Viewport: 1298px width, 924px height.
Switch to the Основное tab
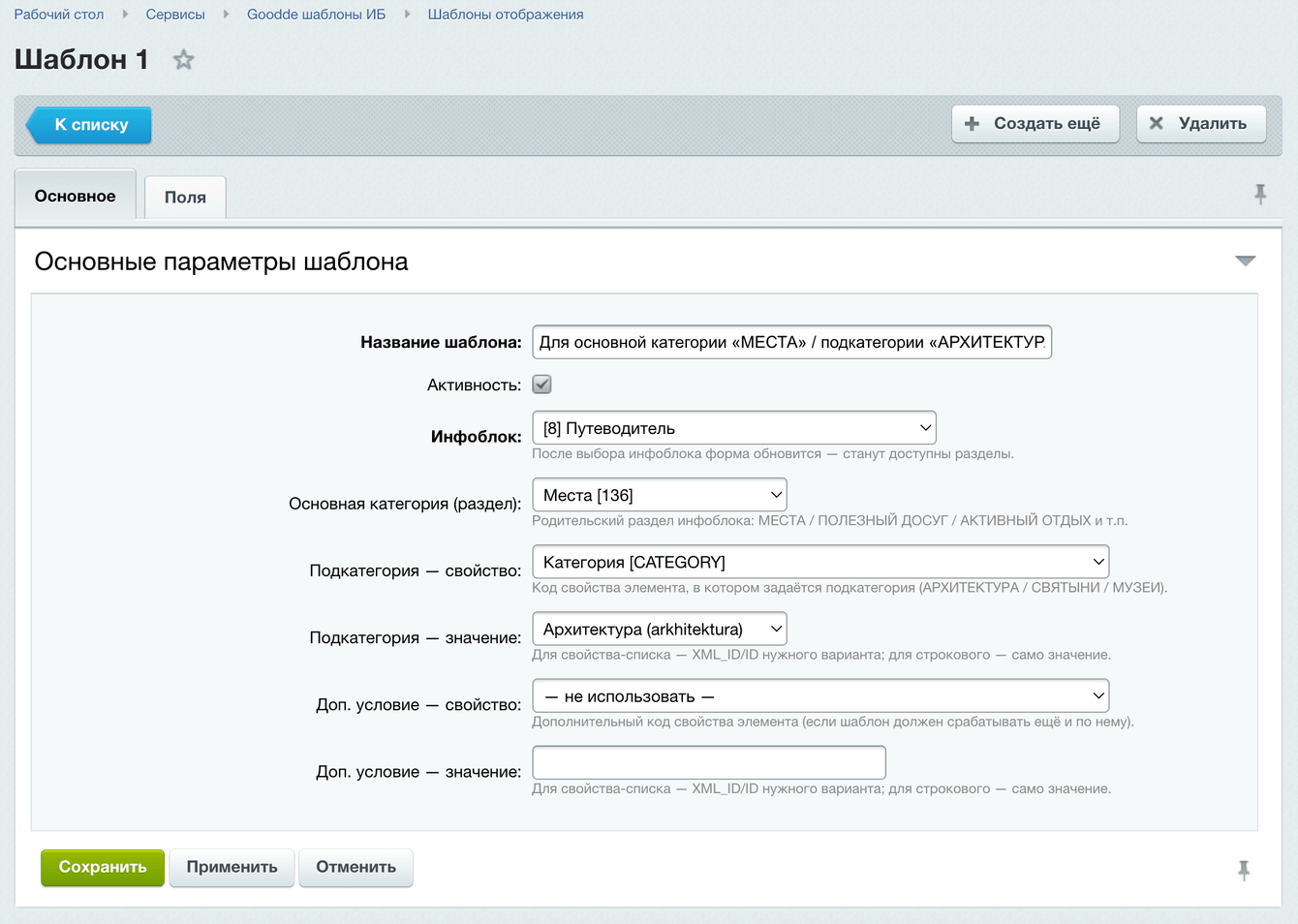76,196
